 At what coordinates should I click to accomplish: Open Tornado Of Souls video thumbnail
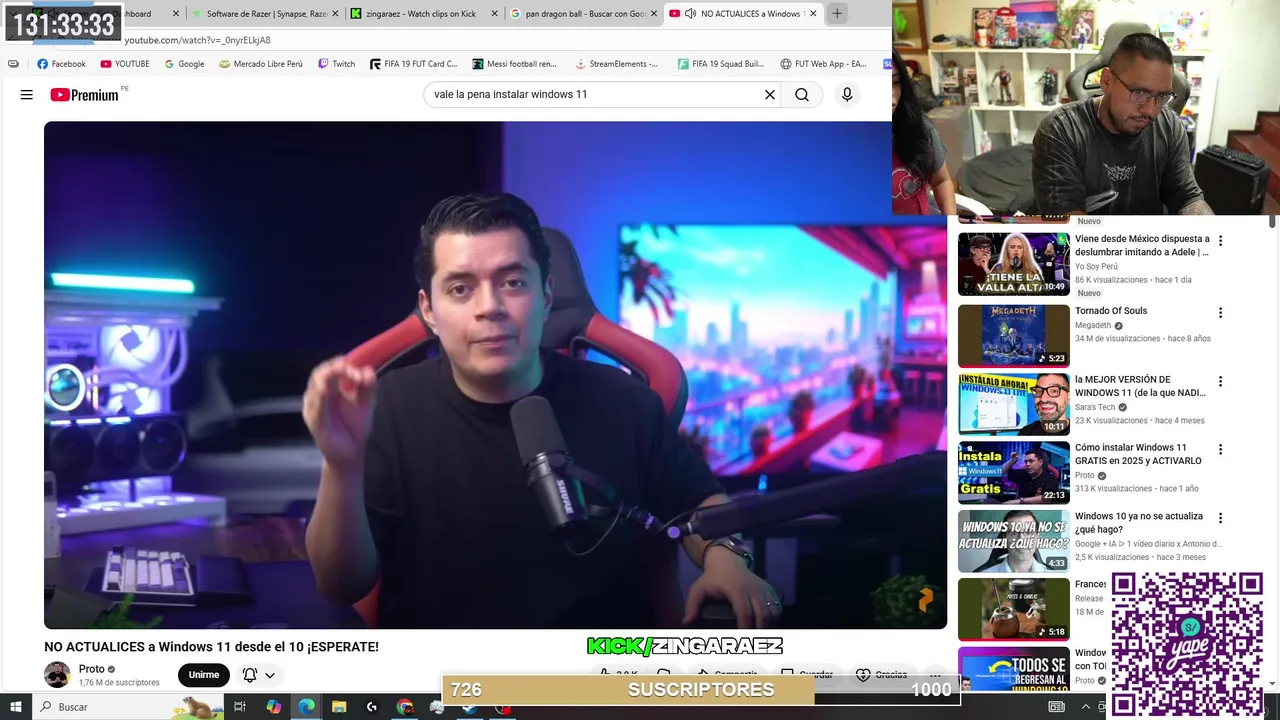tap(1014, 336)
